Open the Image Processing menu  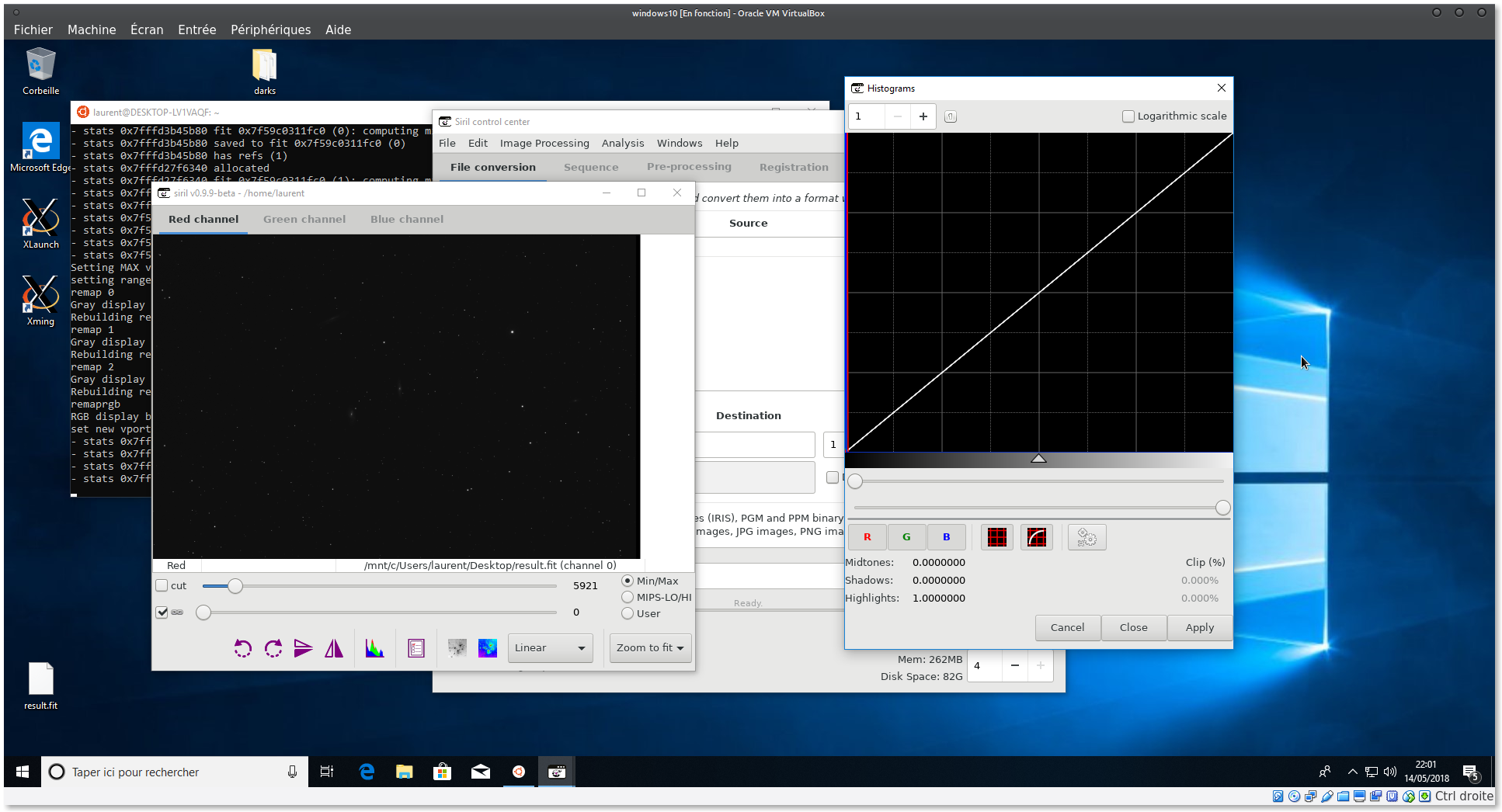(x=544, y=143)
